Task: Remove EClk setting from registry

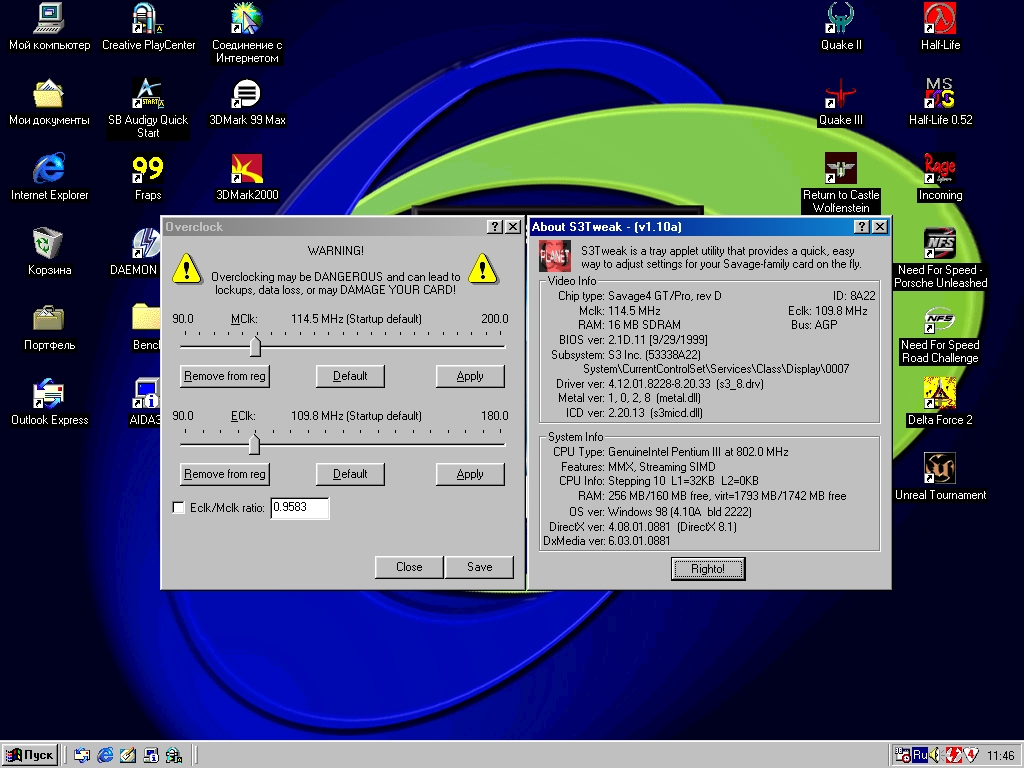Action: pos(225,474)
